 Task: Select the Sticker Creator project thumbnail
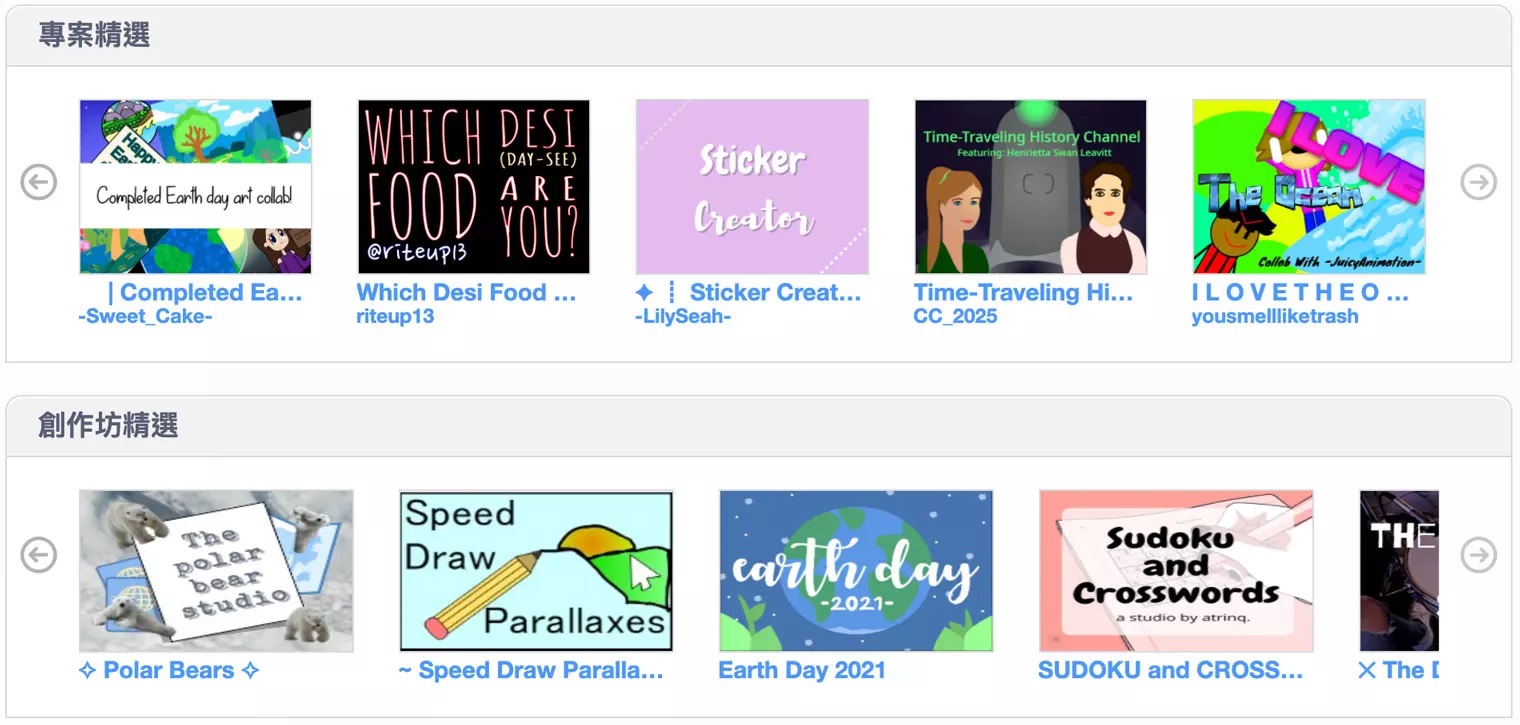(x=752, y=186)
